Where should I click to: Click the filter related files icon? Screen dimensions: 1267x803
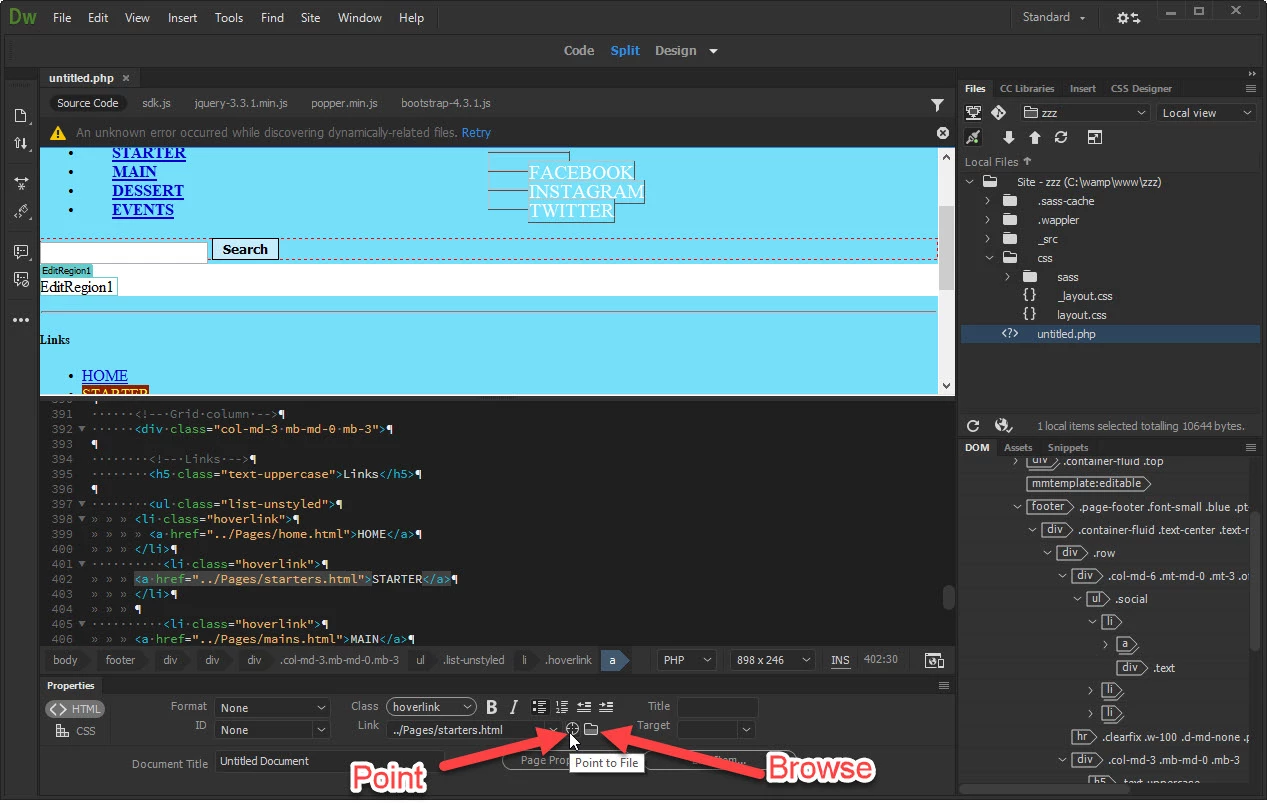937,104
